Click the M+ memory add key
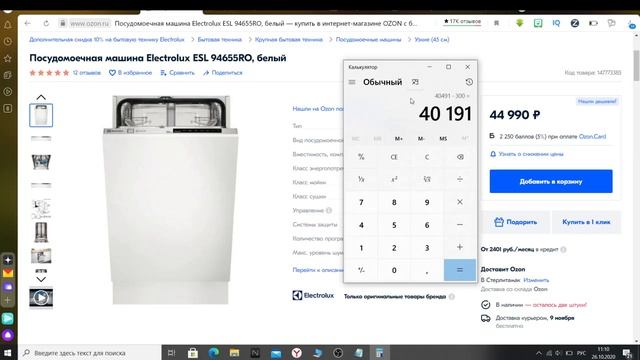Image resolution: width=640 pixels, height=360 pixels. tap(399, 139)
